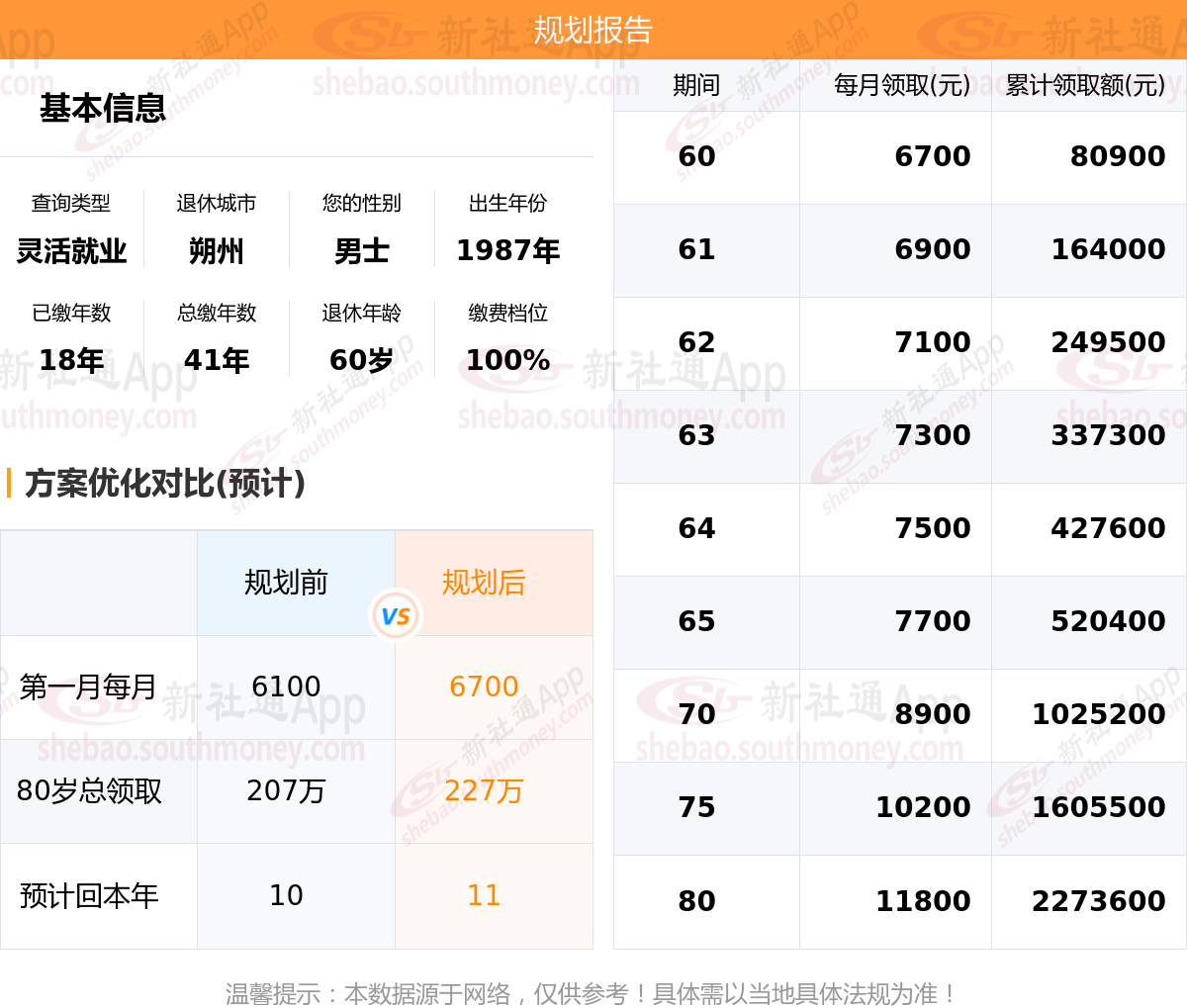This screenshot has height=1008, width=1187.
Task: Click the 退休年龄 label
Action: [x=362, y=313]
